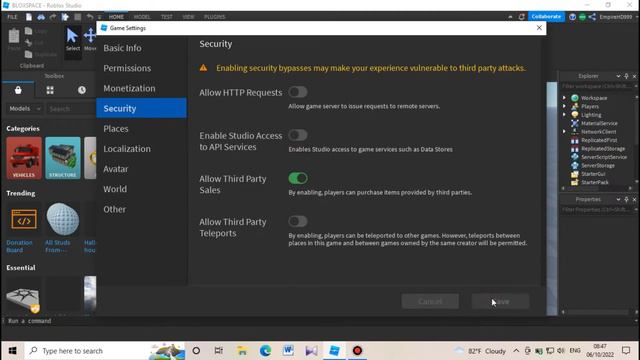This screenshot has width=640, height=360.
Task: Open Permissions settings tab
Action: coord(141,68)
